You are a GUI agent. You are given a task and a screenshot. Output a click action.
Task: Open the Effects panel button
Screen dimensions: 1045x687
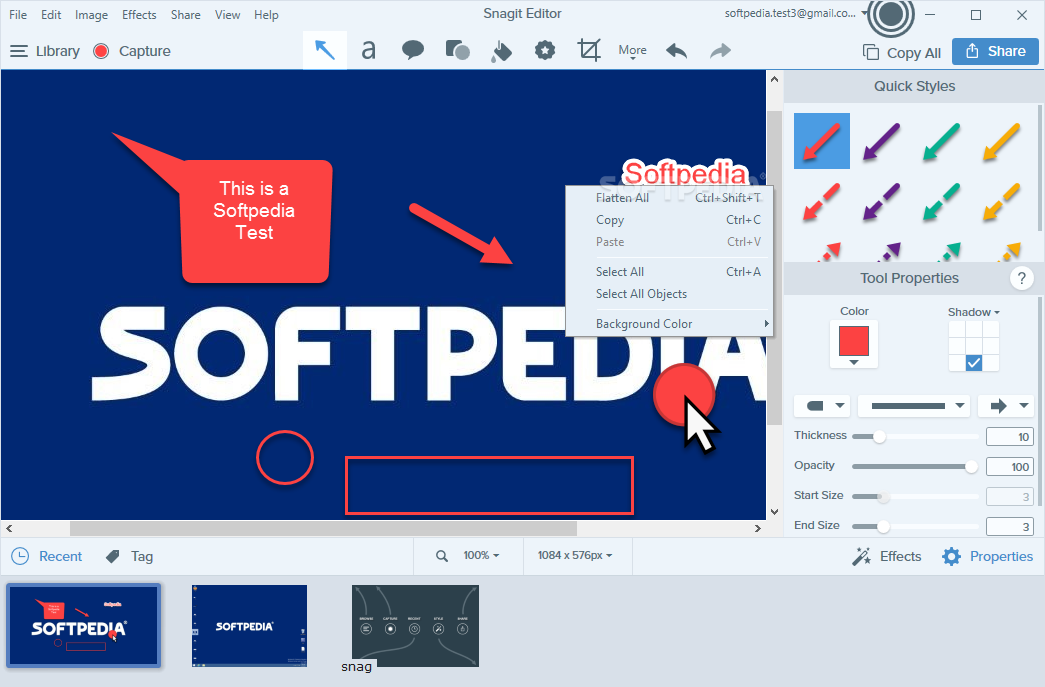coord(887,556)
